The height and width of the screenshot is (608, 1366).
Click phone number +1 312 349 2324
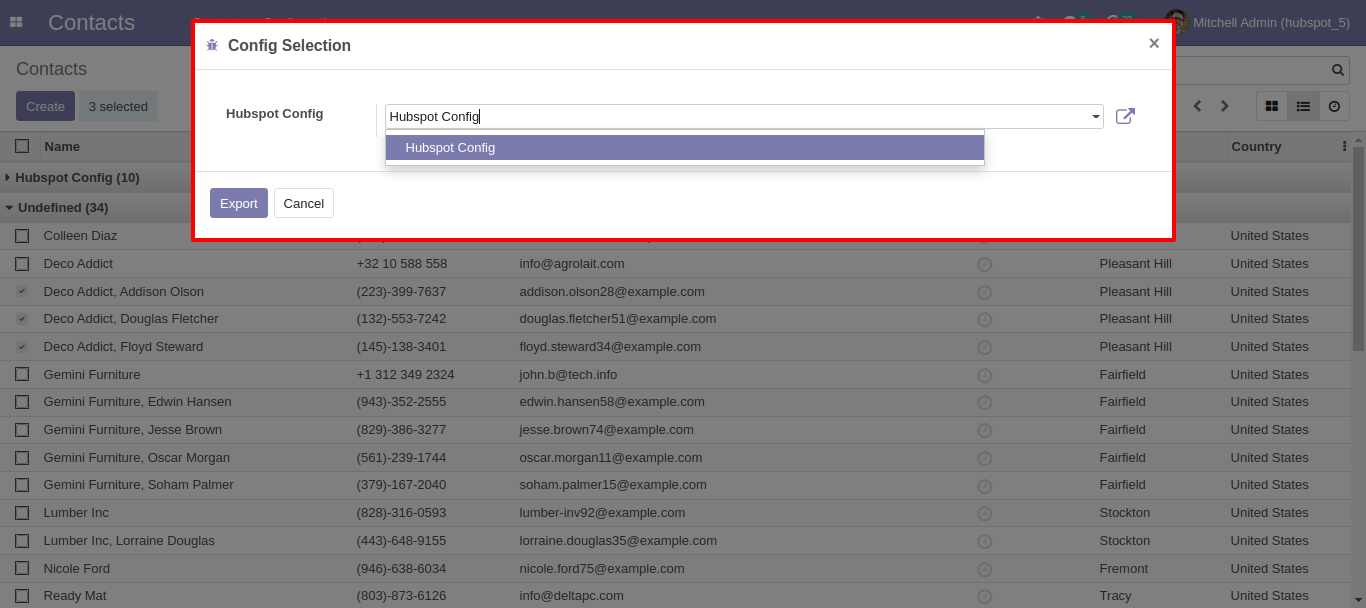405,374
